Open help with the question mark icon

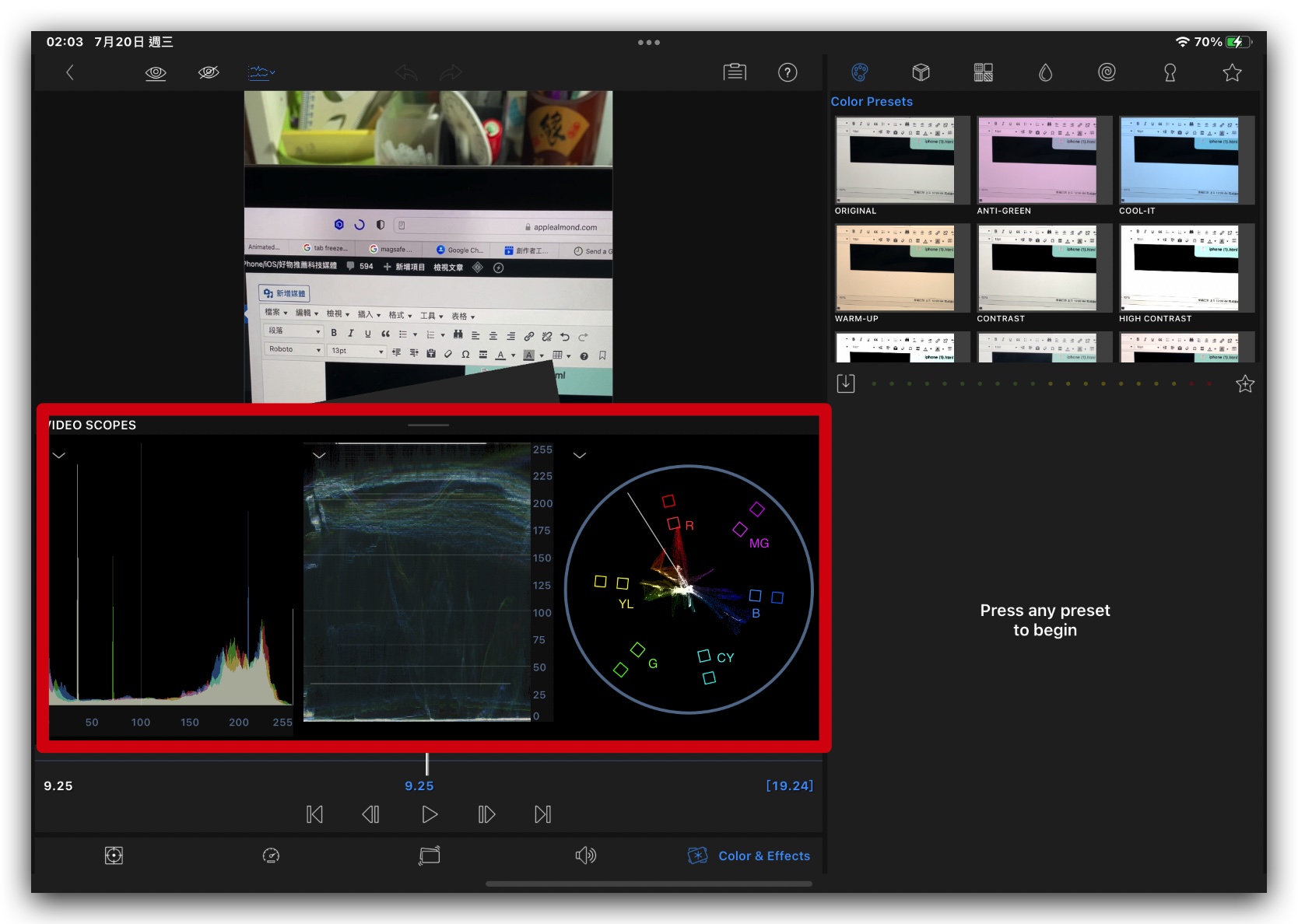point(788,72)
